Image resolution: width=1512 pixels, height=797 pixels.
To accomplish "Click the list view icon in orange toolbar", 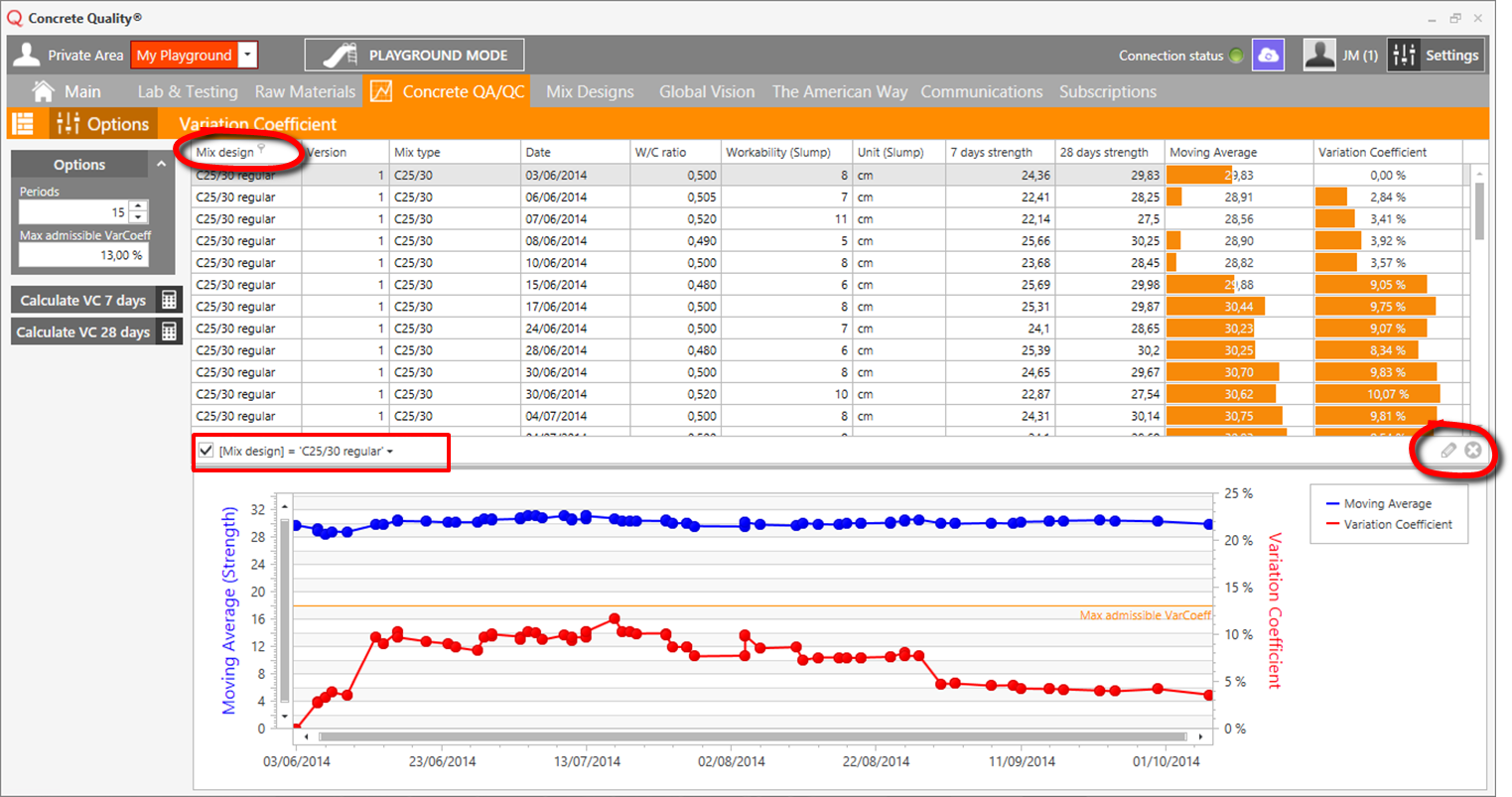I will [x=23, y=124].
